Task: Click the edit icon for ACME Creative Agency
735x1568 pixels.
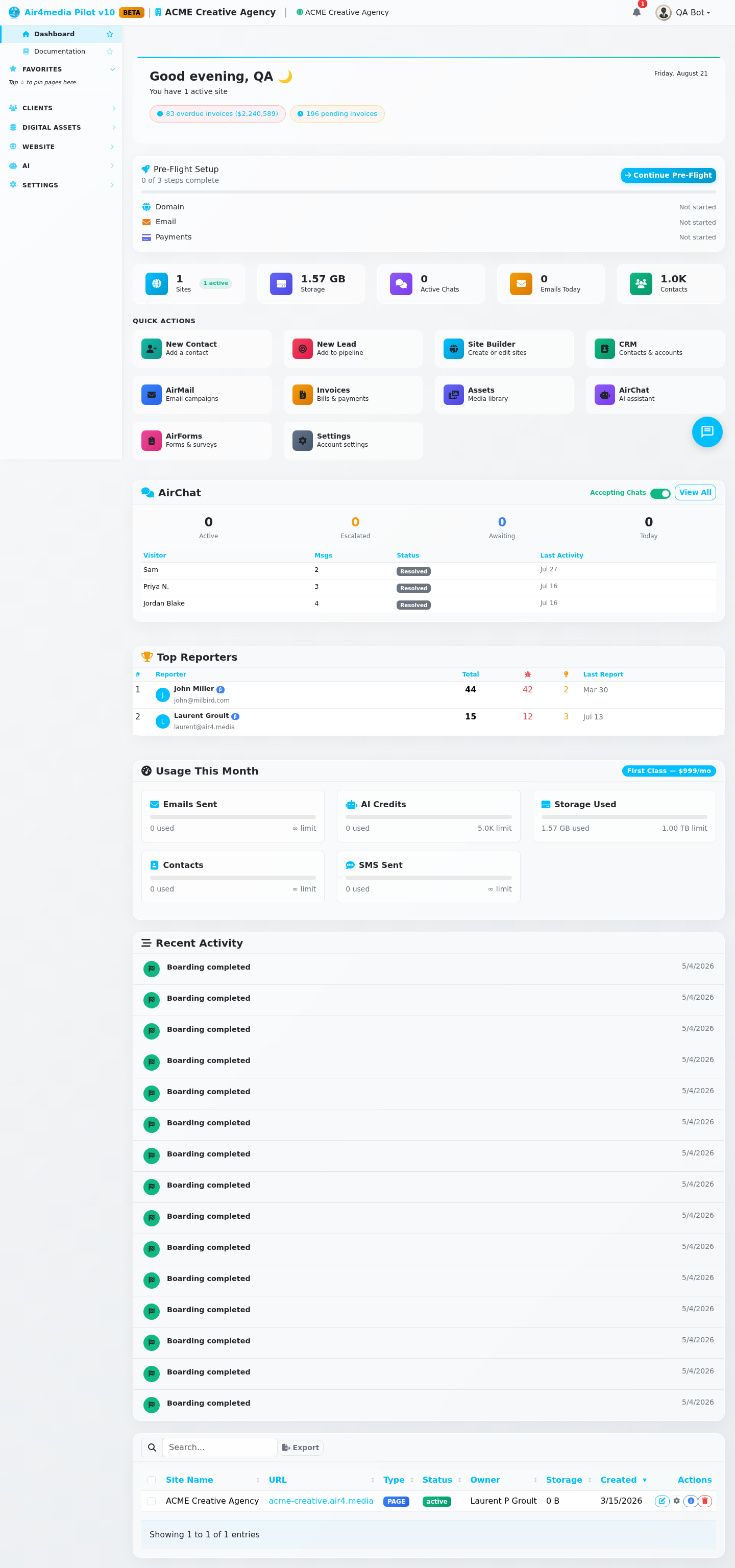Action: tap(661, 1501)
